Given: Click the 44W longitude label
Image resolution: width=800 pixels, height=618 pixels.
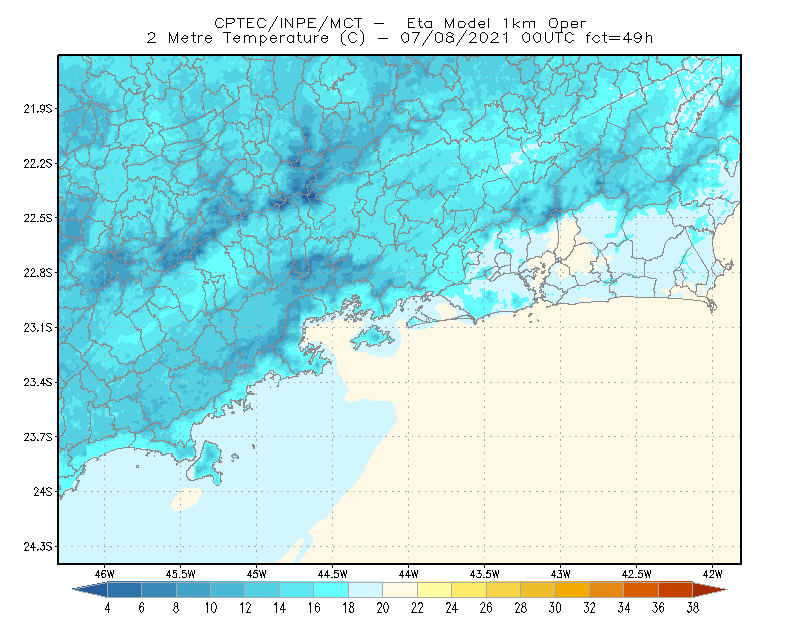Looking at the screenshot, I should click(409, 574).
